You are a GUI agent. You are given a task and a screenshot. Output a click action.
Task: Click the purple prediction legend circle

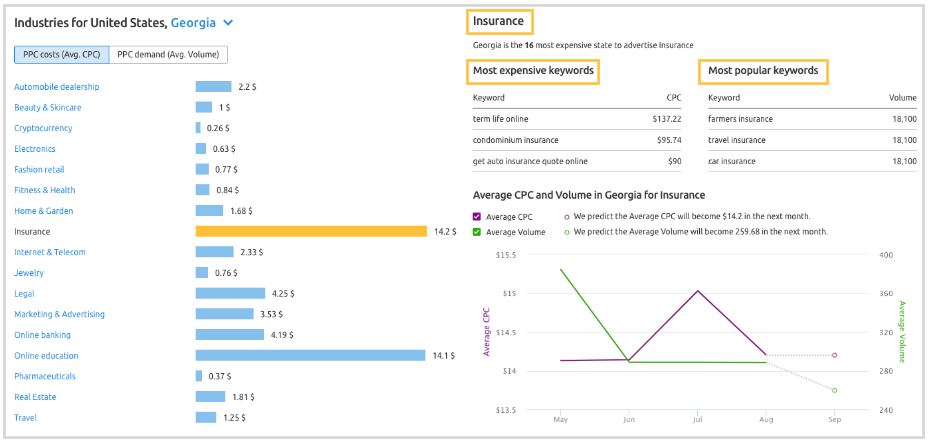(x=567, y=216)
